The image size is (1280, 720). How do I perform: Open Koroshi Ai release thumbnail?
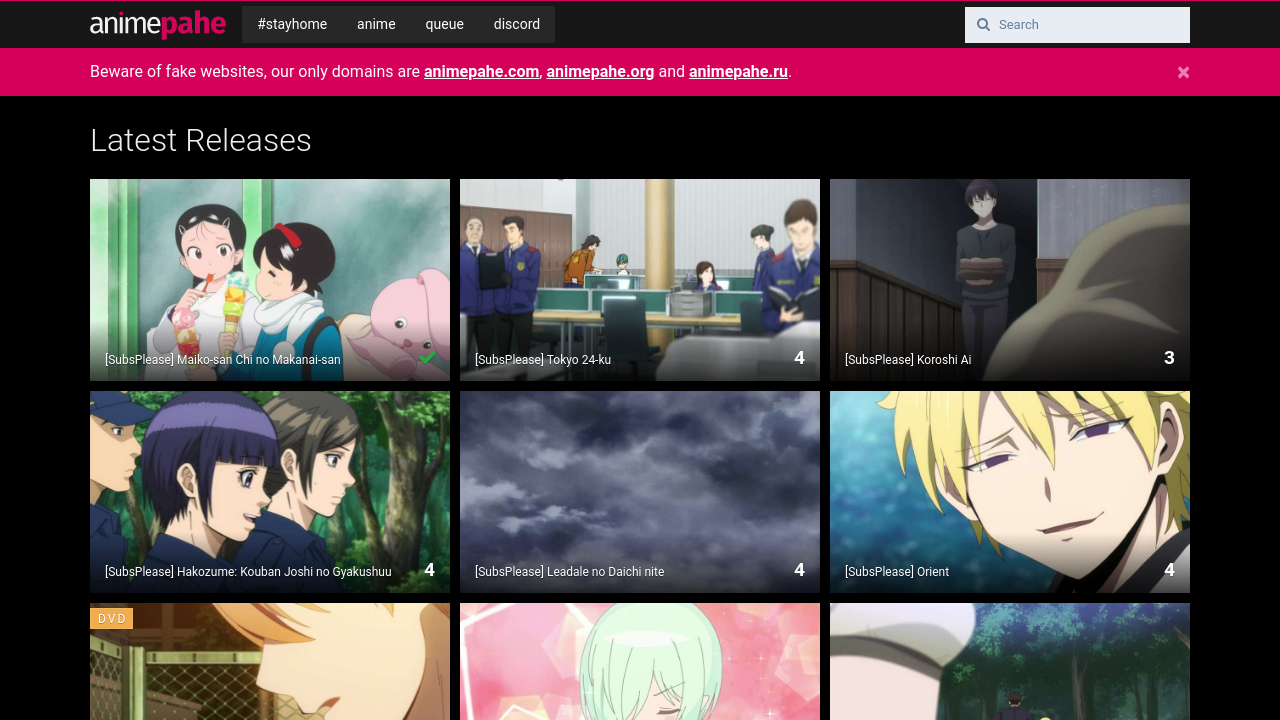pos(1010,280)
